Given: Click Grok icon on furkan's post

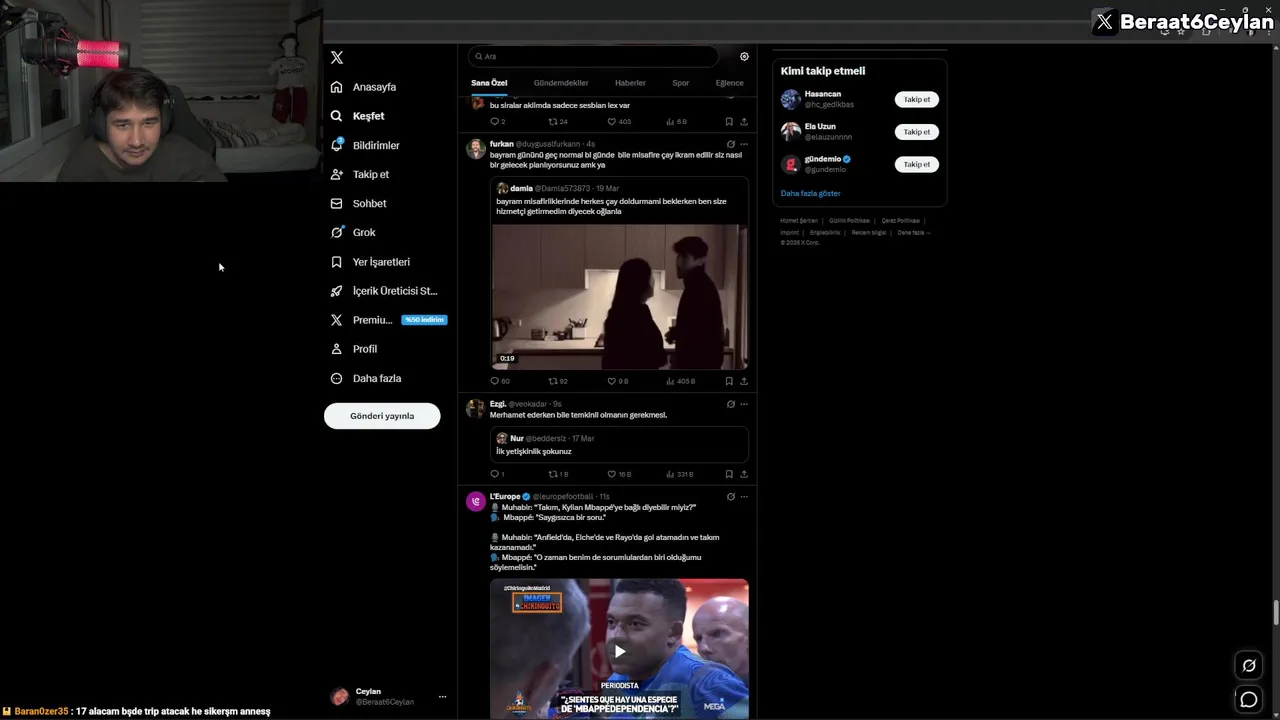Looking at the screenshot, I should point(730,144).
